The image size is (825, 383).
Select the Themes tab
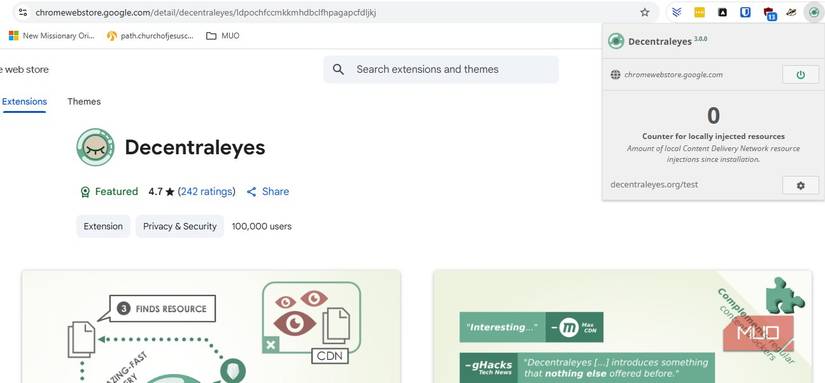(x=84, y=102)
